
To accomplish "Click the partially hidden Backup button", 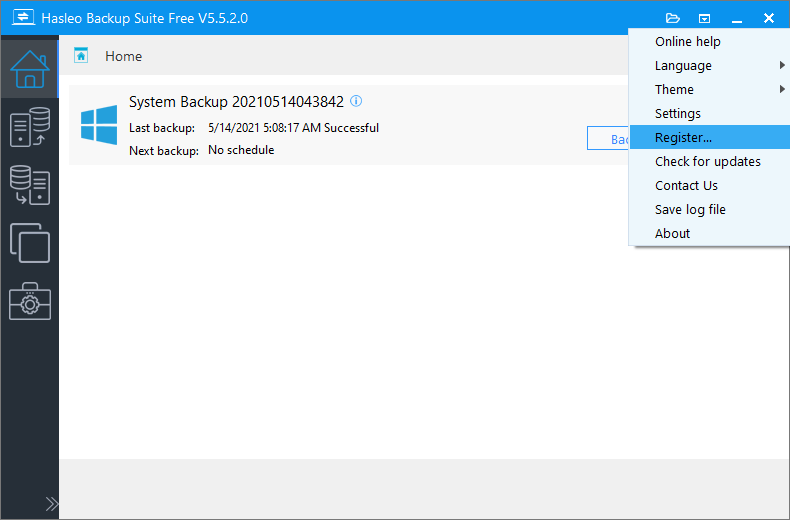I will coord(608,138).
